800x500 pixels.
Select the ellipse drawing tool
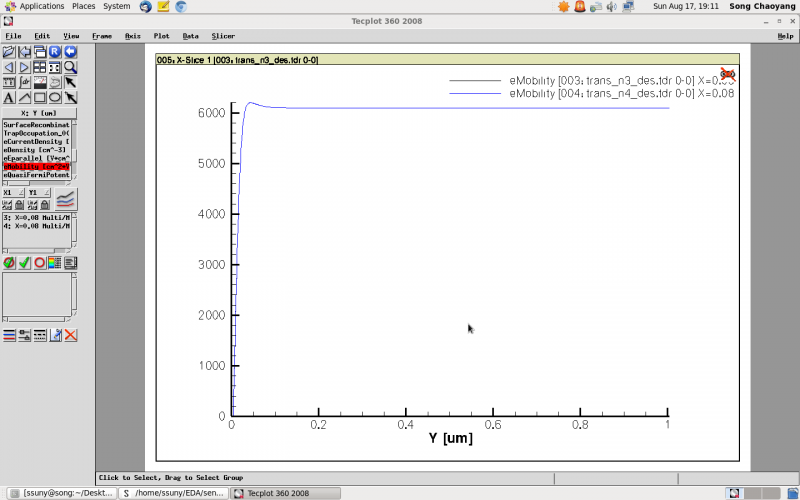point(55,97)
